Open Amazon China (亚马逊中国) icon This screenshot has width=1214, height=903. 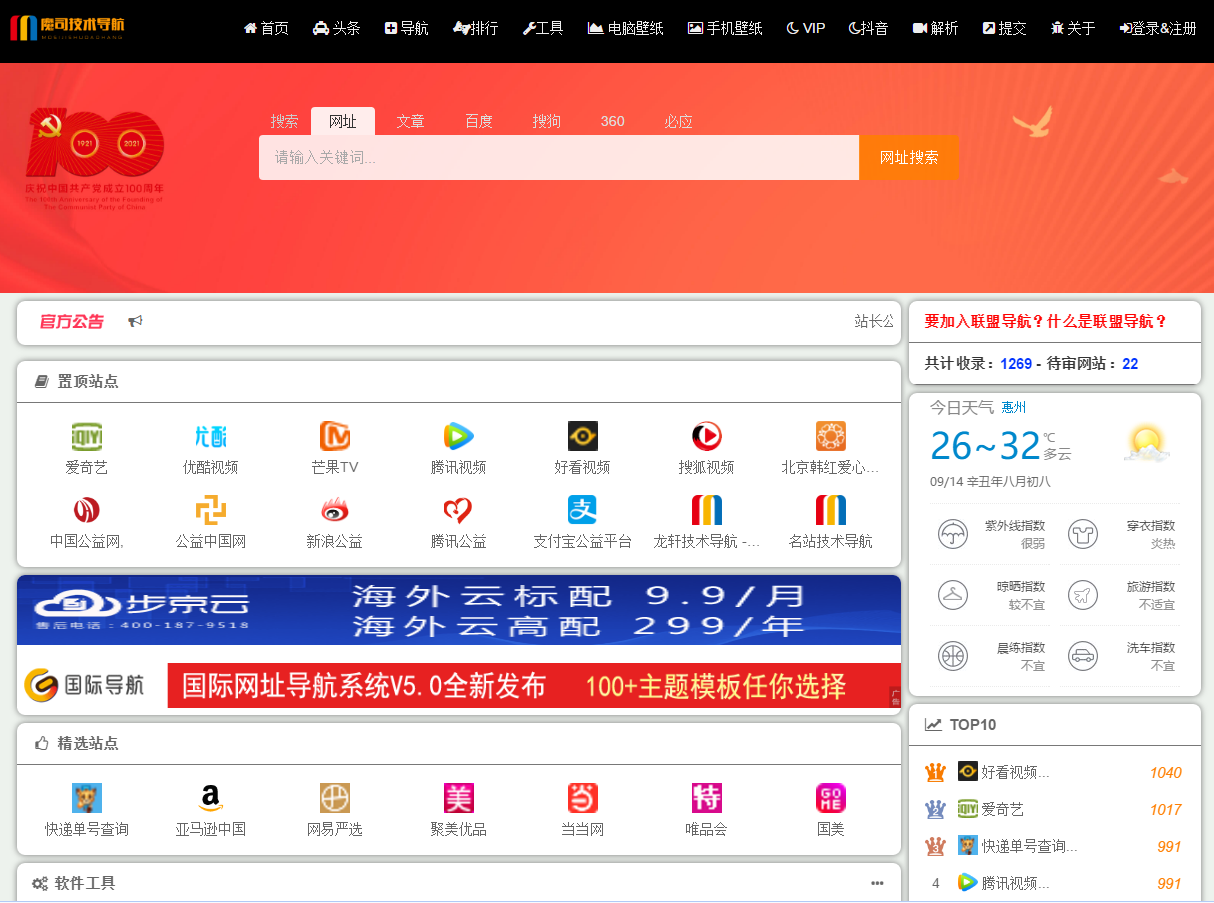tap(210, 798)
